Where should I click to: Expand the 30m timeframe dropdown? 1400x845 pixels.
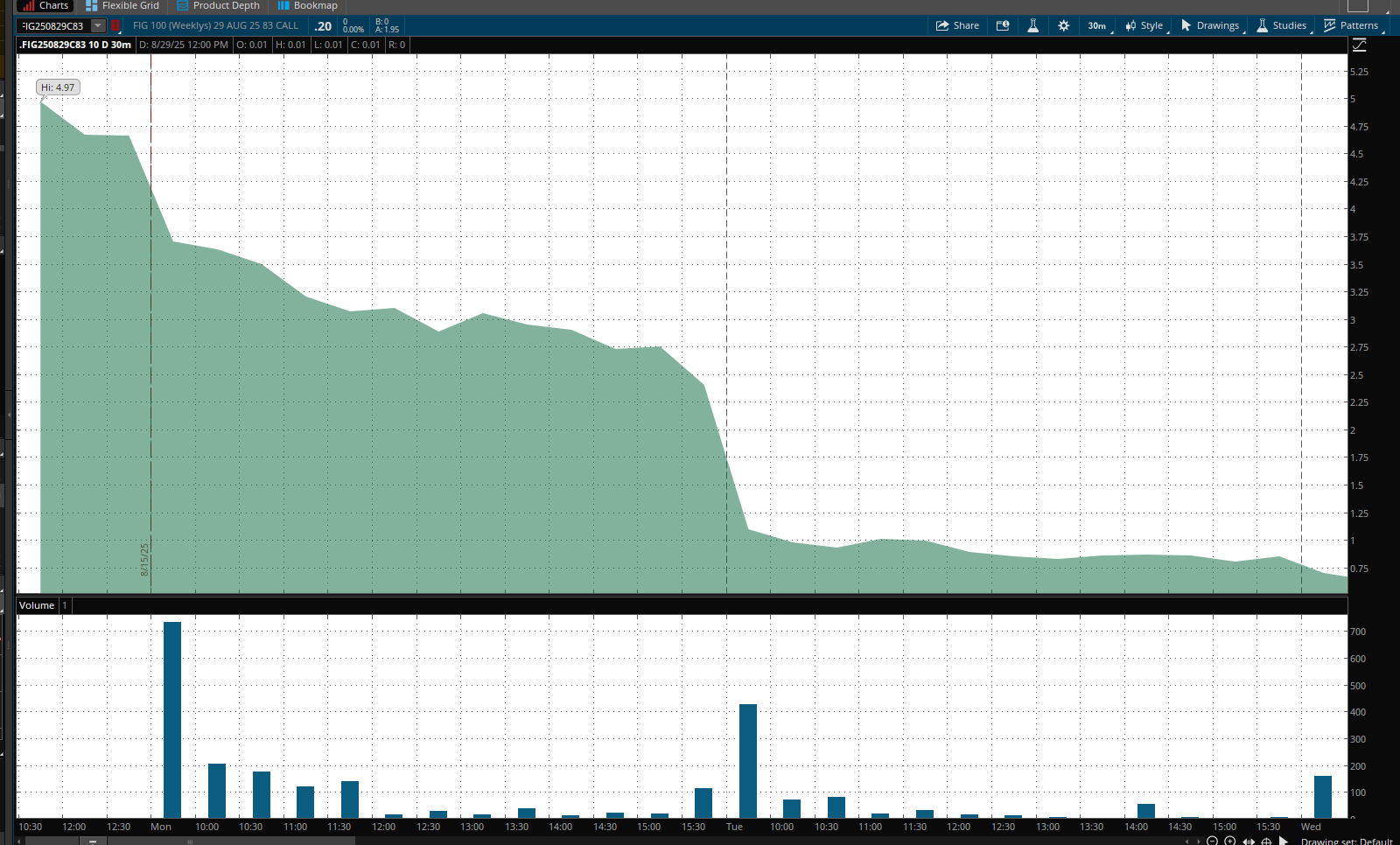point(1097,25)
